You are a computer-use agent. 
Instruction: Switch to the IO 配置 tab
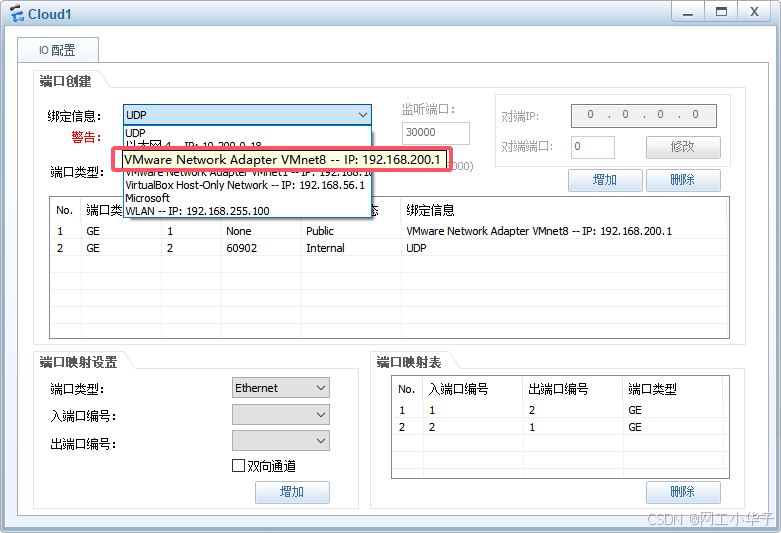point(58,50)
